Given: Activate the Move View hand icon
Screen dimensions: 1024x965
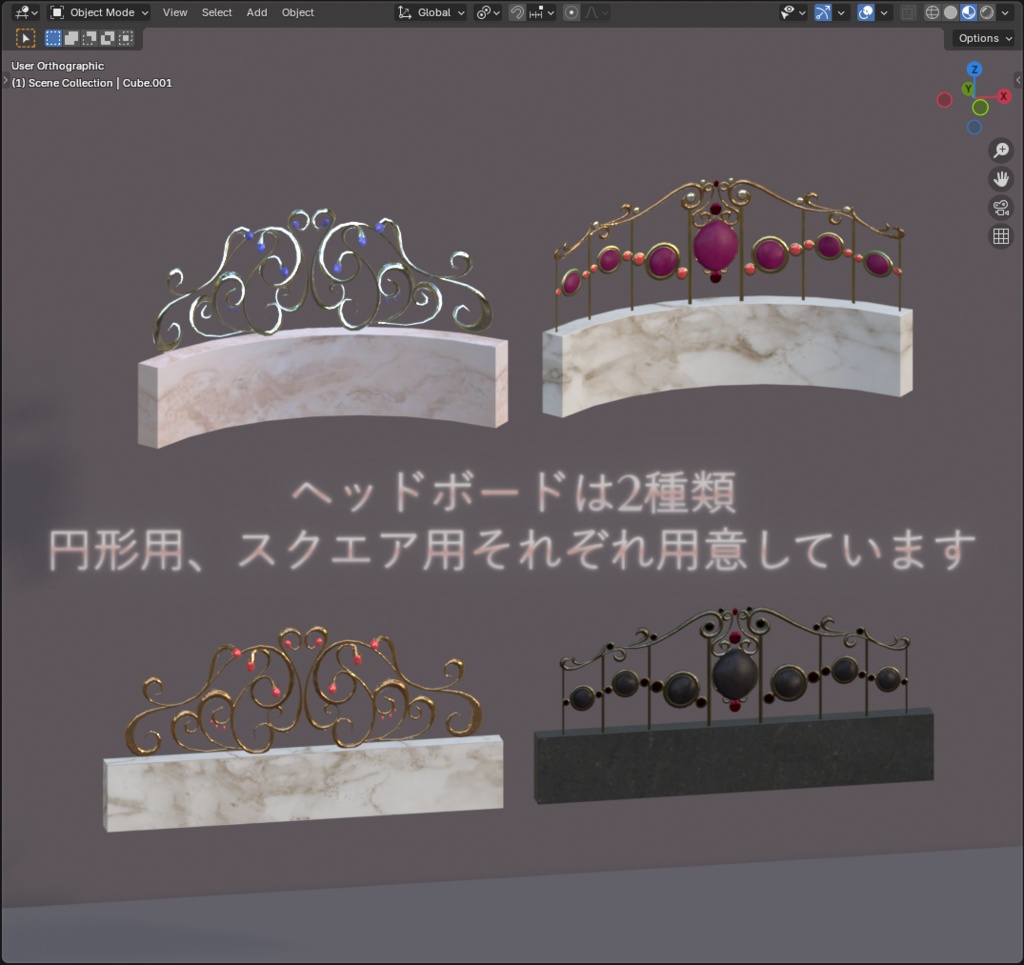Looking at the screenshot, I should point(1001,179).
